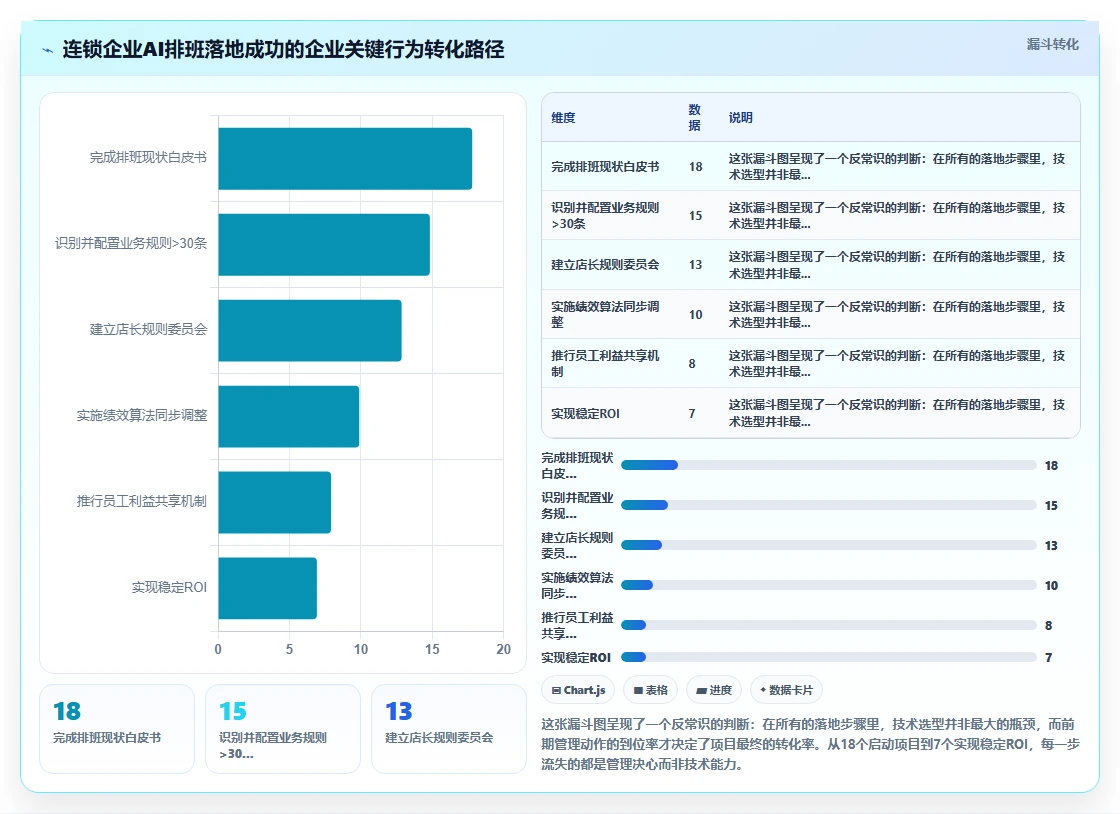Click the value 7 in the table
Image resolution: width=1120 pixels, height=814 pixels.
coord(692,413)
